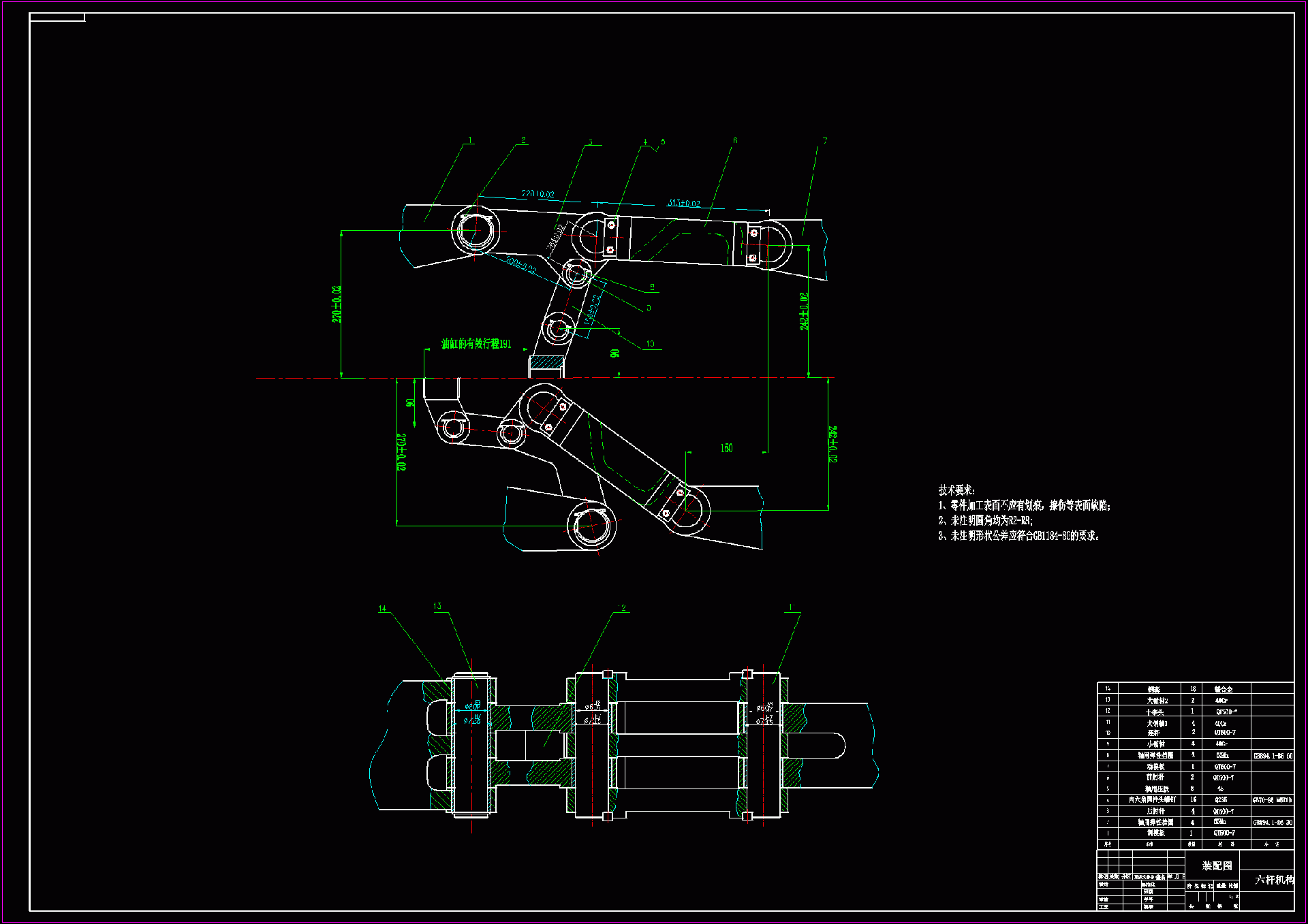
Task: Click the 油缸的有效行程191 annotation text
Action: [476, 345]
